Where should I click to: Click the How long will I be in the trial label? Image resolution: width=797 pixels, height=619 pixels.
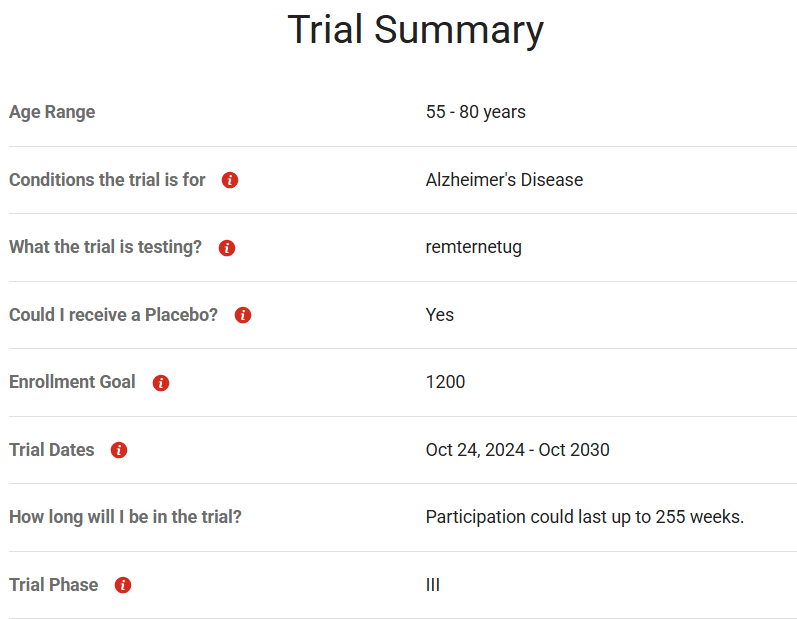pos(125,517)
